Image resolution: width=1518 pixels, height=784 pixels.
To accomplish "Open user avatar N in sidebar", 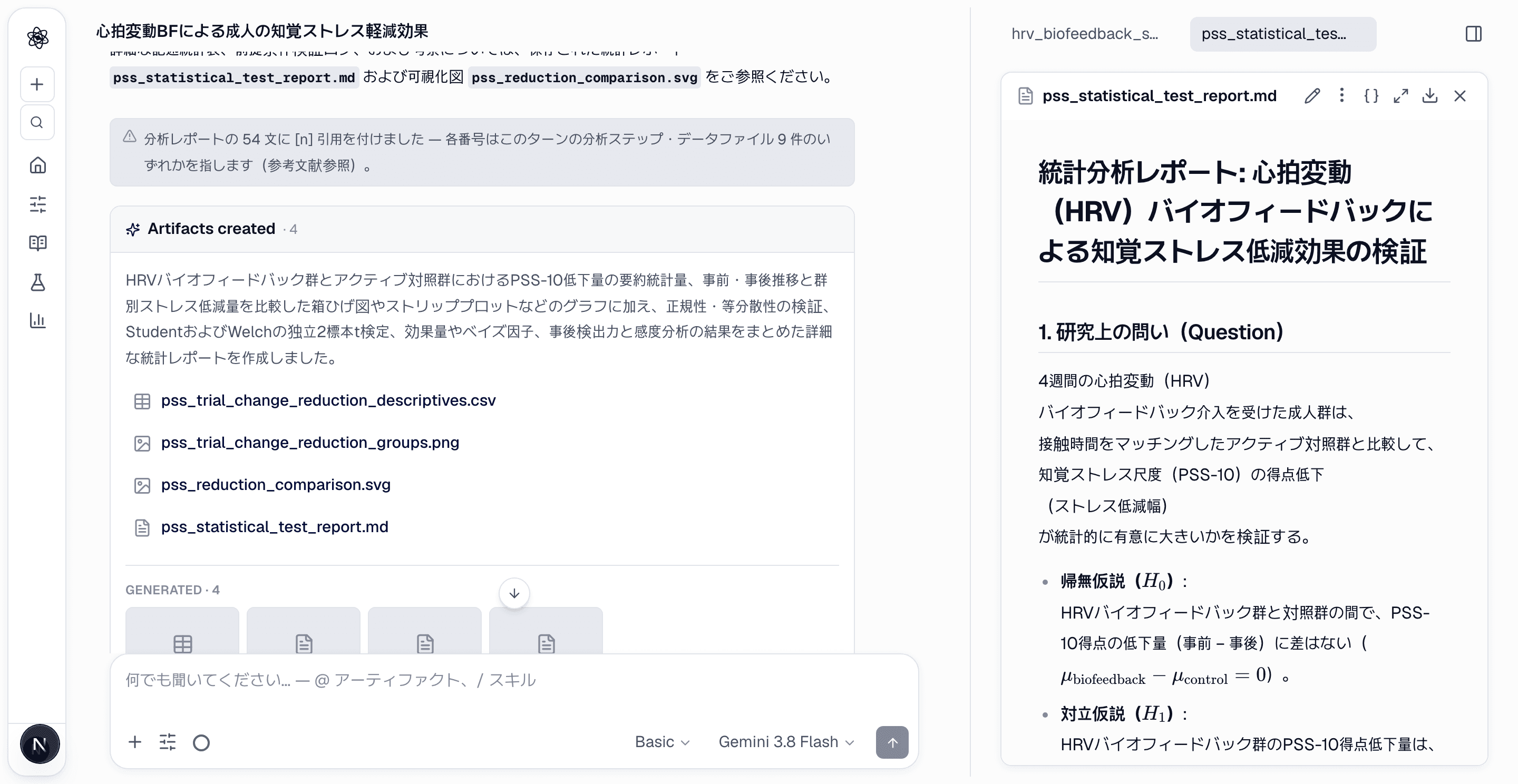I will [x=40, y=744].
